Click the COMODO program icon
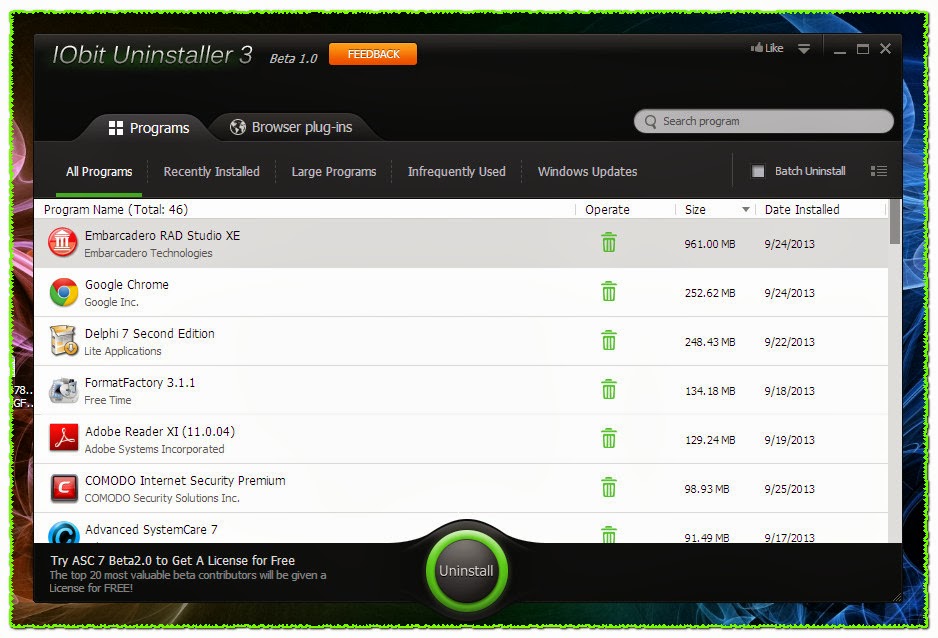The height and width of the screenshot is (638, 938). [x=63, y=489]
